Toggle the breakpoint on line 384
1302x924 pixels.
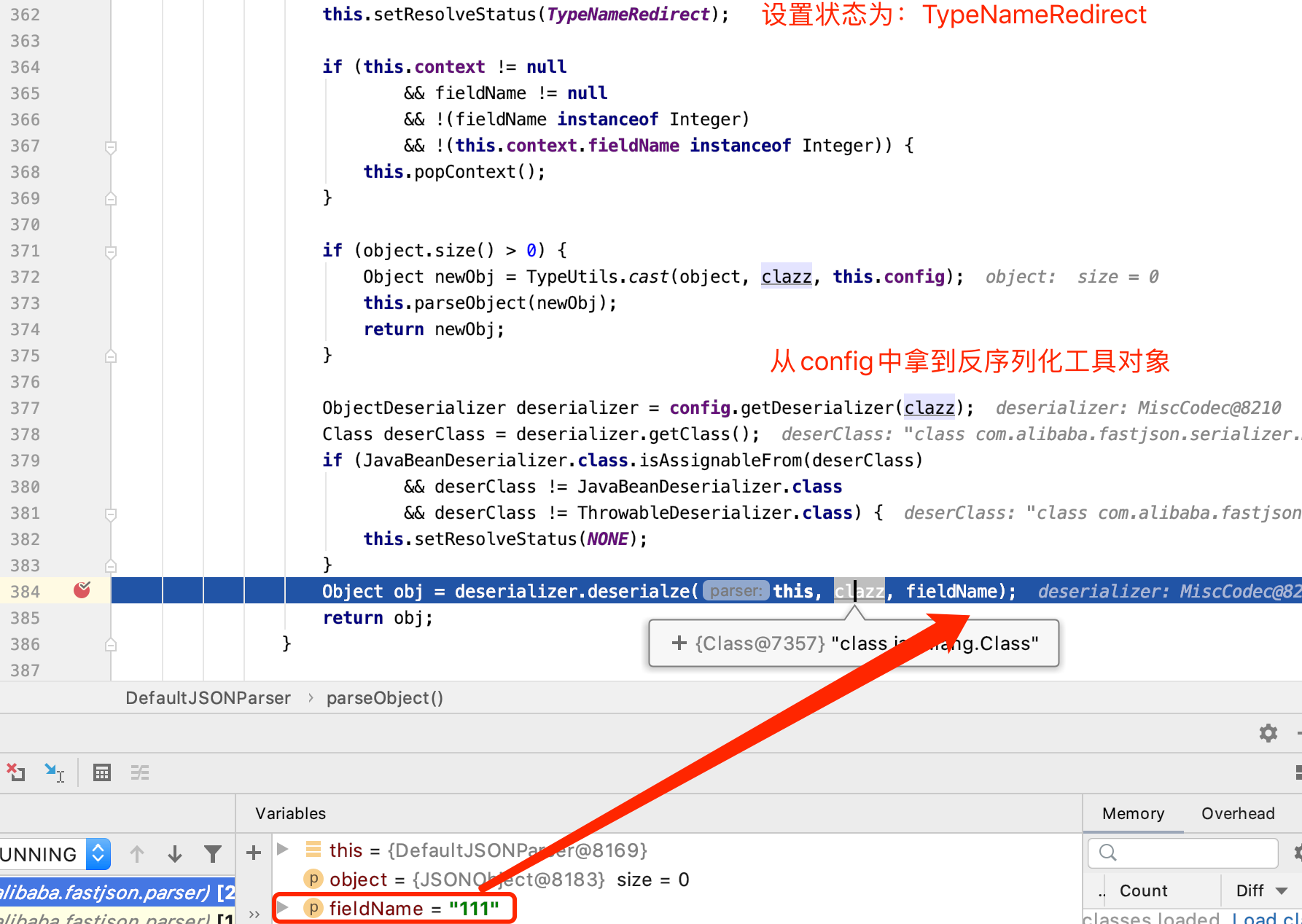tap(82, 590)
